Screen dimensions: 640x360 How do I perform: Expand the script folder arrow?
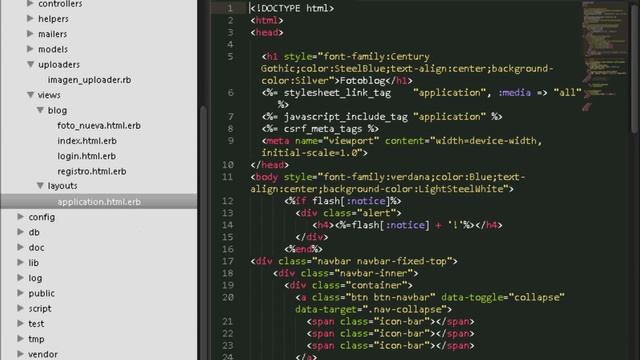20,308
